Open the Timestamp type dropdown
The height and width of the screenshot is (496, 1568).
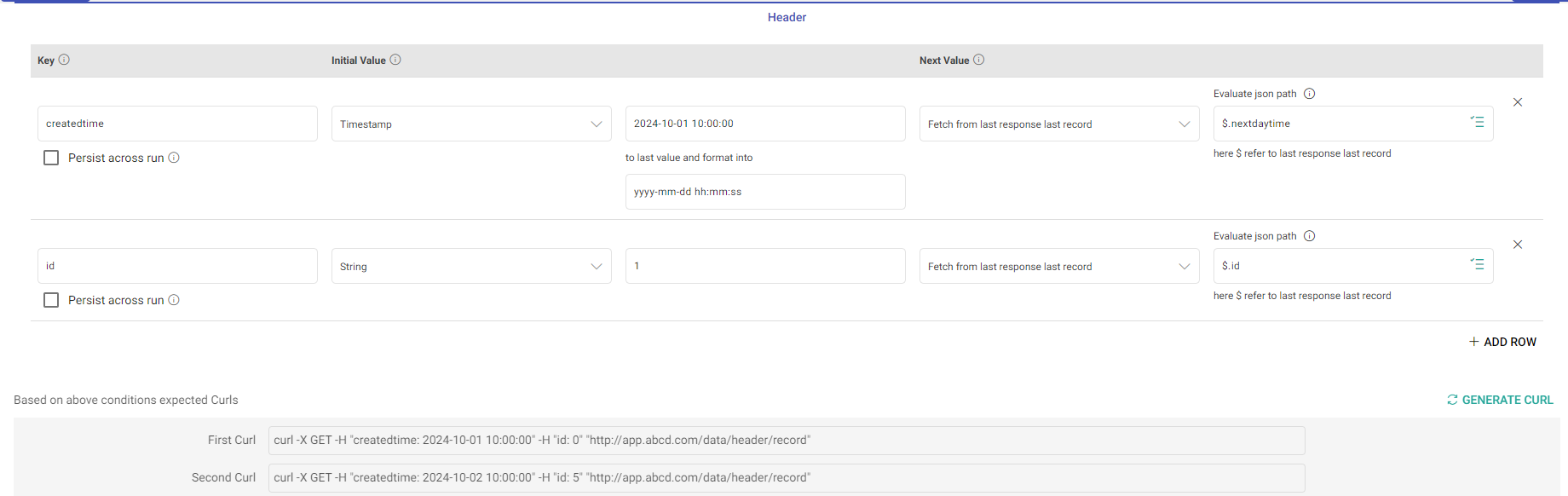[x=470, y=124]
